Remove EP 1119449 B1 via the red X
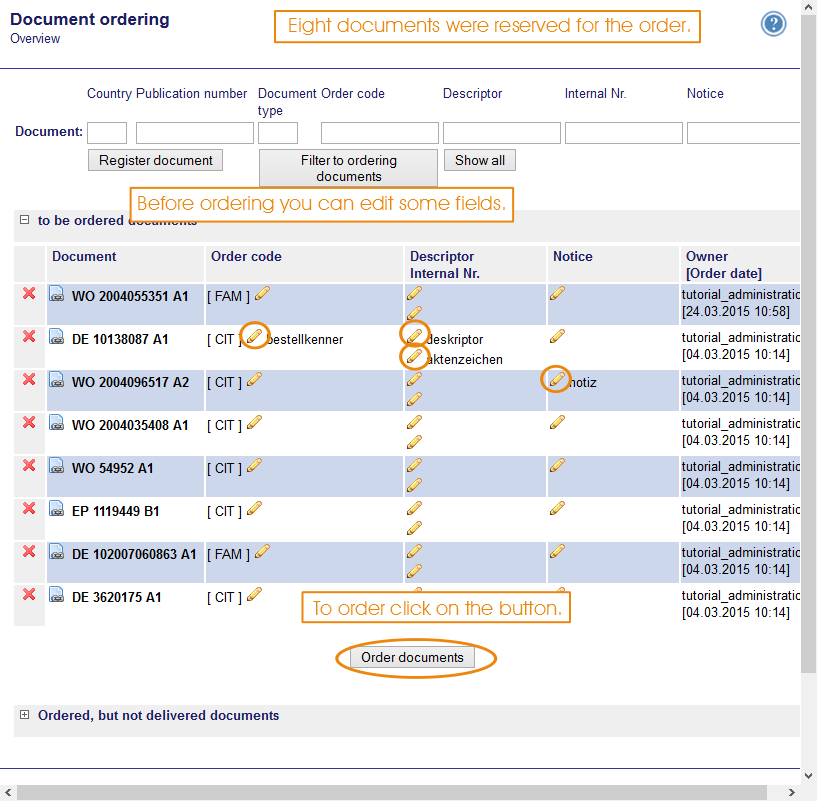 [x=29, y=508]
